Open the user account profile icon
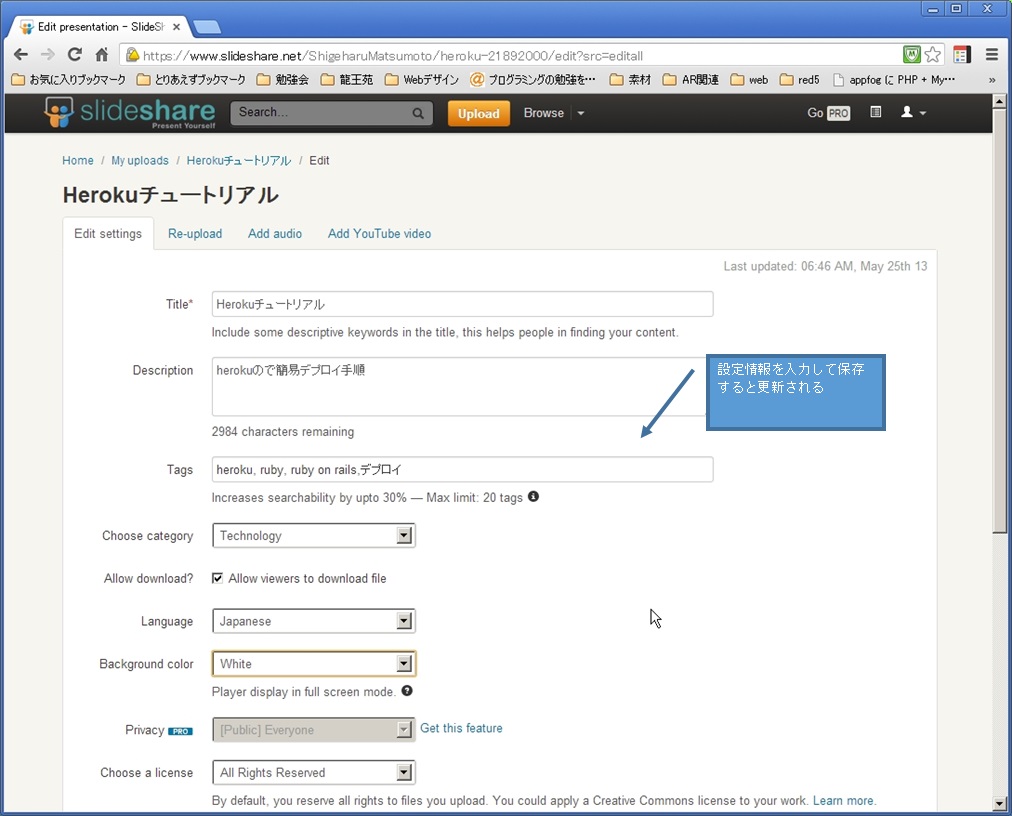The width and height of the screenshot is (1012, 816). point(913,112)
